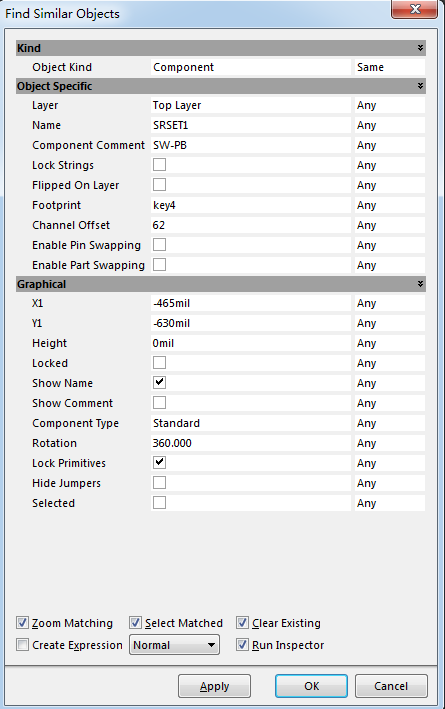Set Component Type match criterion Any
Viewport: 445px width, 709px height.
tap(389, 423)
